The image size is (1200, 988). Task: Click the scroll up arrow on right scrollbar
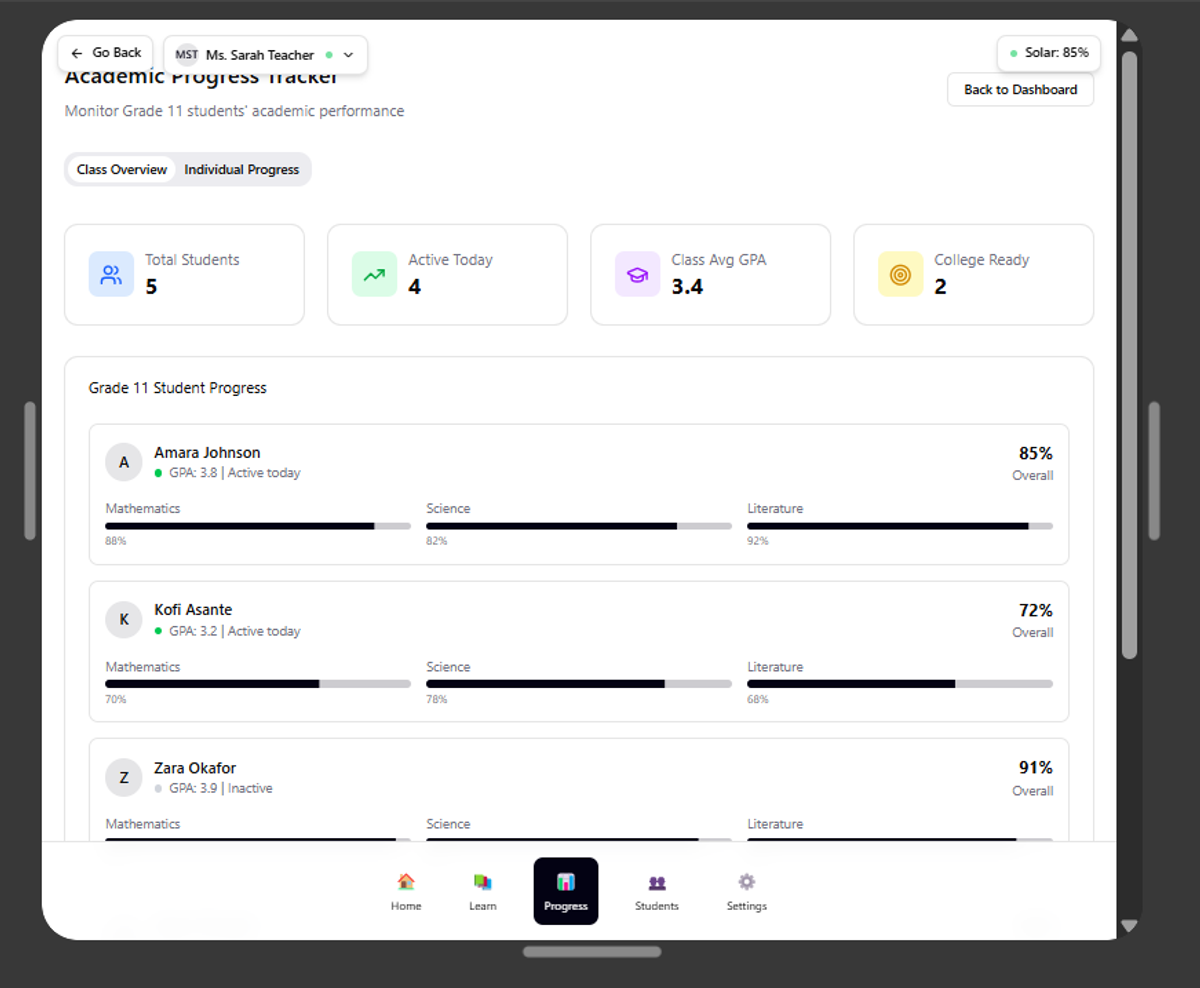tap(1129, 35)
